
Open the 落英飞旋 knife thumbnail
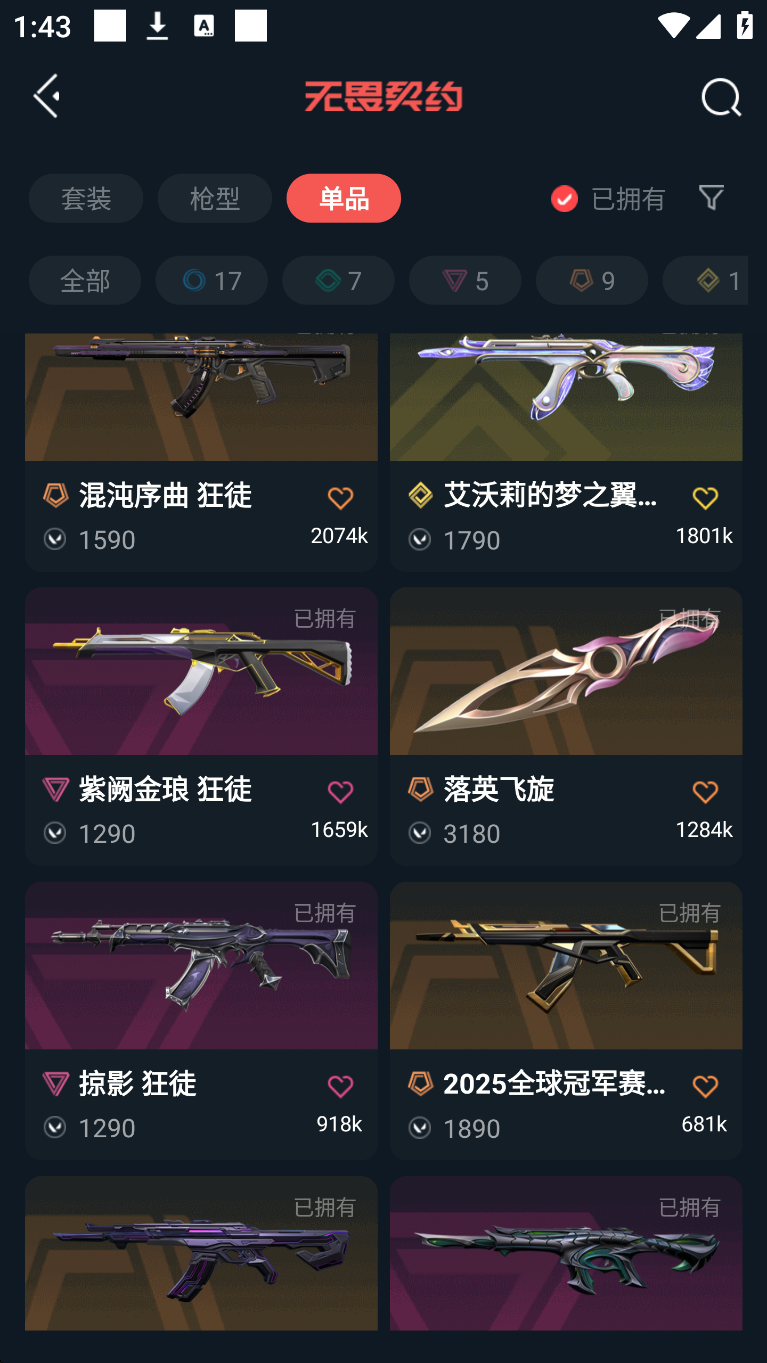(x=566, y=671)
